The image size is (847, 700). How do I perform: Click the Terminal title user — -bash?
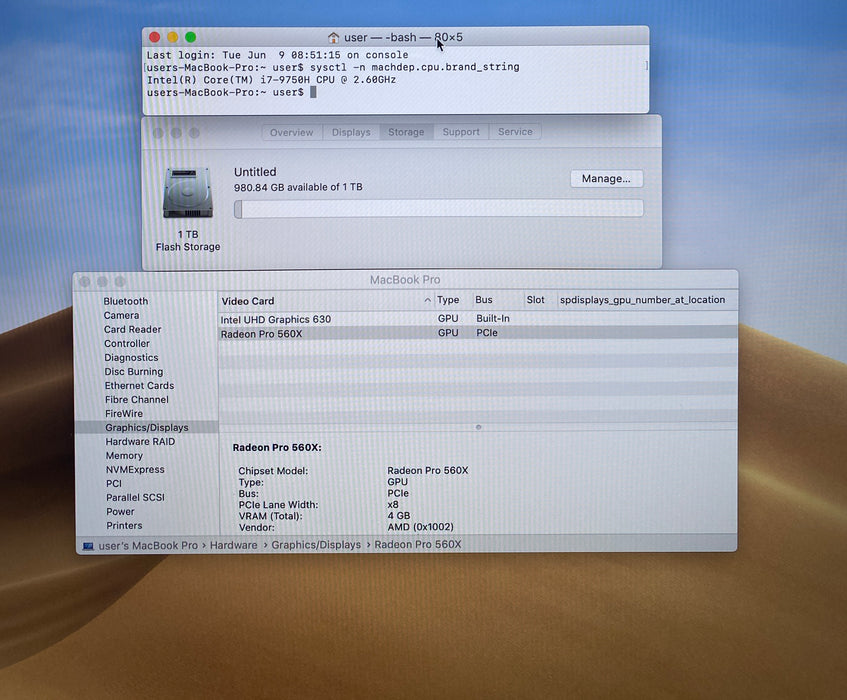(x=380, y=37)
